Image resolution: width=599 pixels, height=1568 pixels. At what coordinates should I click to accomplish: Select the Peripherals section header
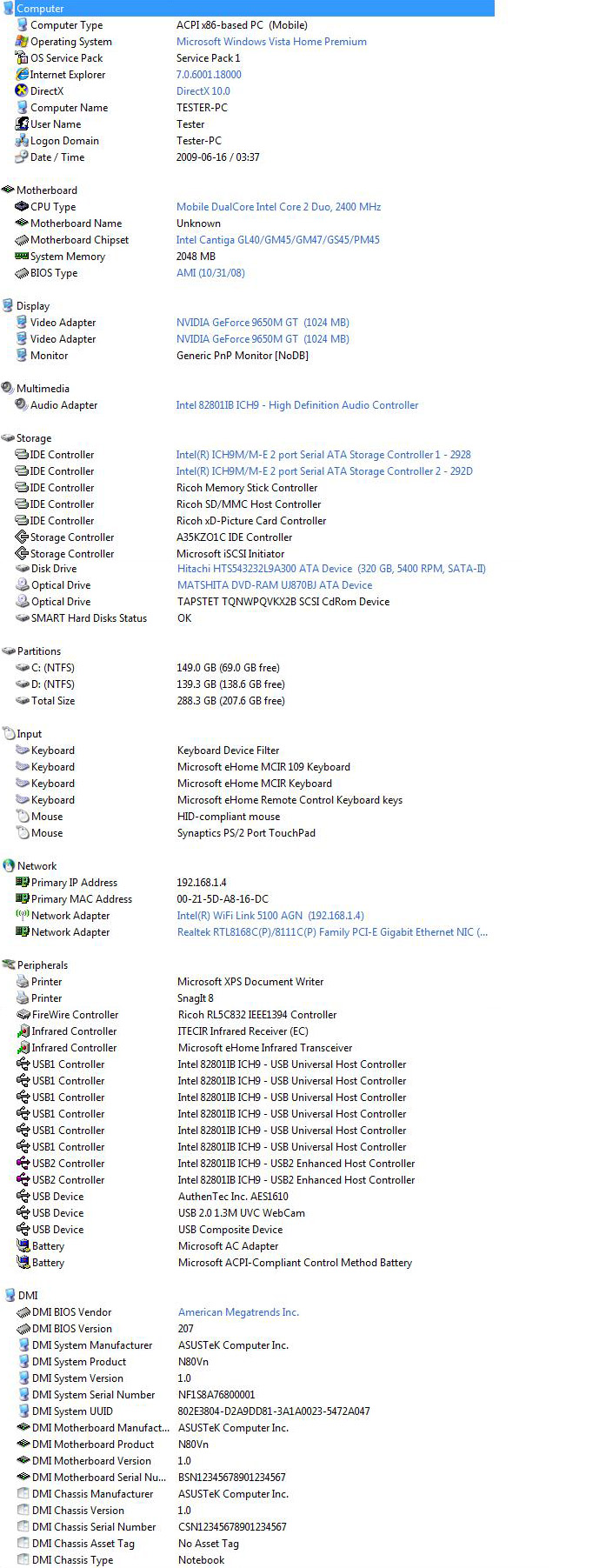(x=42, y=965)
